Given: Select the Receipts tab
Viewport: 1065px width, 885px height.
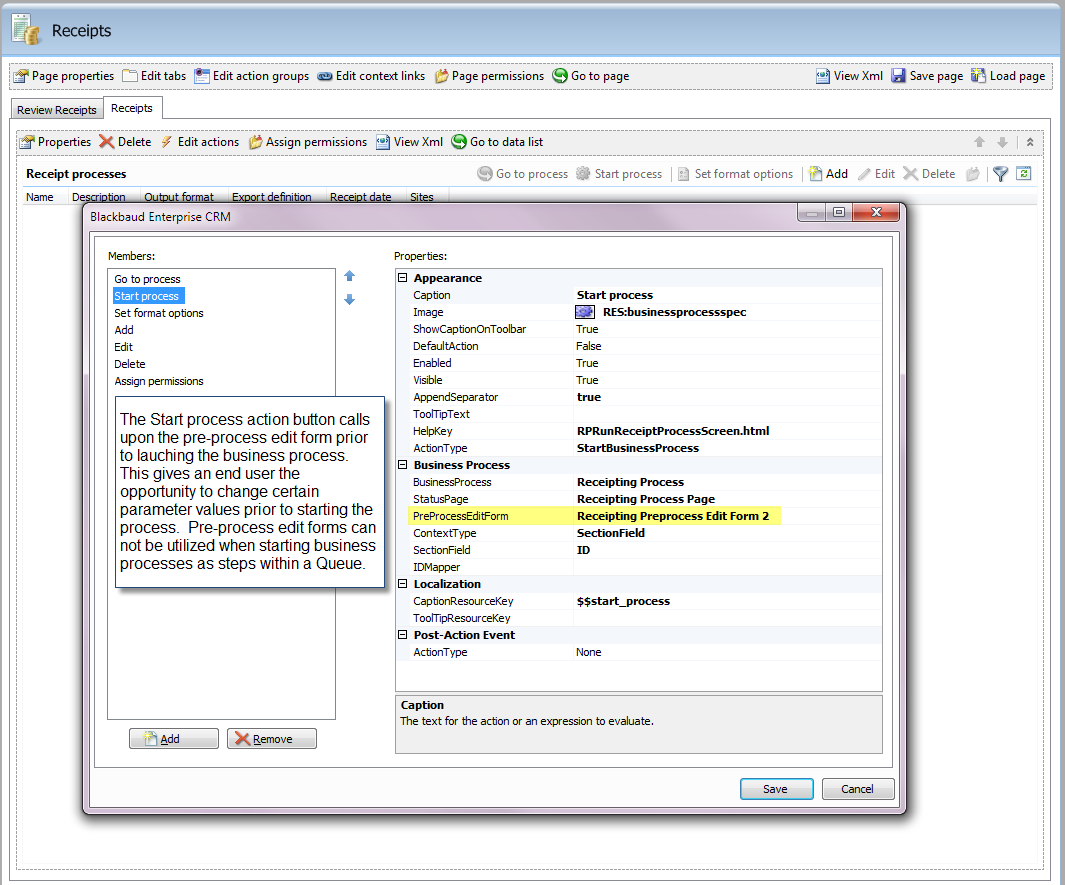Looking at the screenshot, I should pyautogui.click(x=132, y=108).
